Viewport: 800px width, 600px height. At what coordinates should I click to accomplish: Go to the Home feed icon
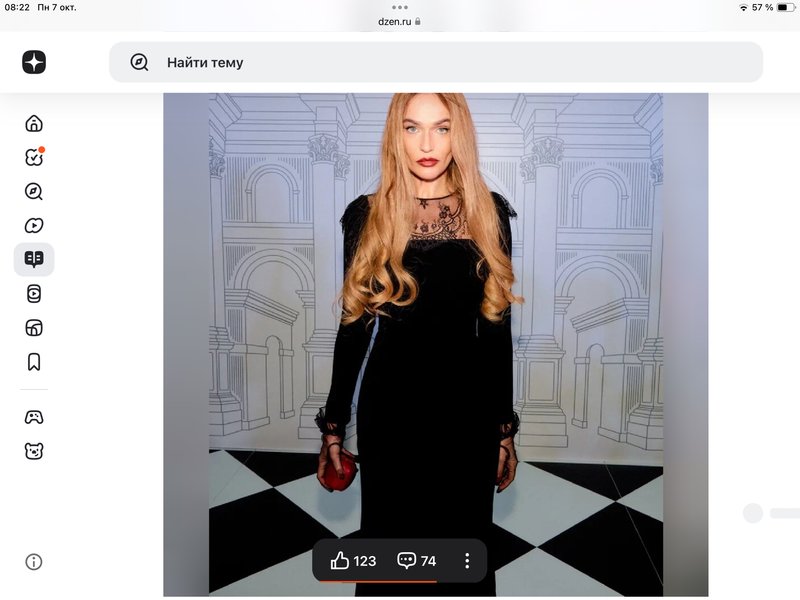point(34,123)
